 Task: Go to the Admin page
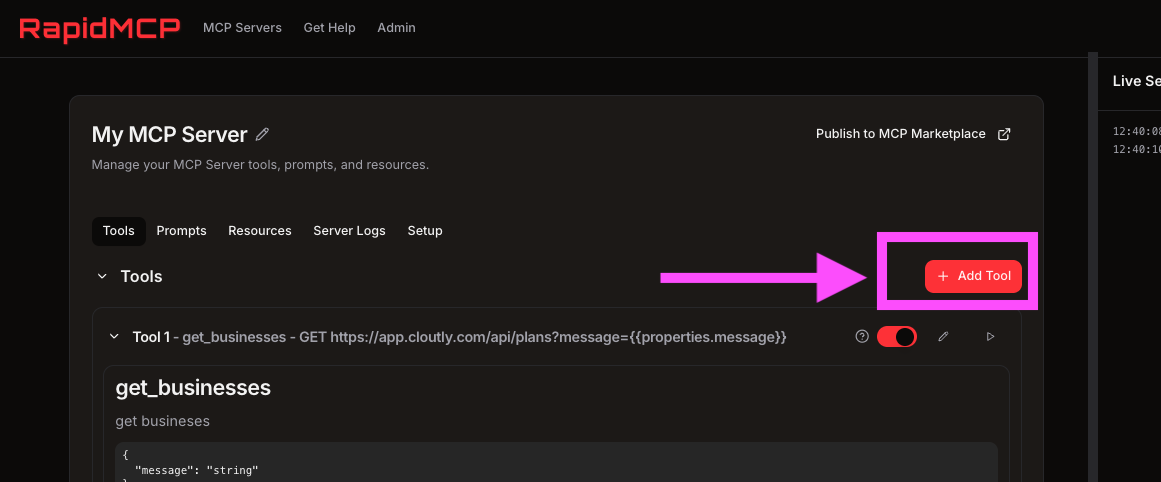(396, 28)
